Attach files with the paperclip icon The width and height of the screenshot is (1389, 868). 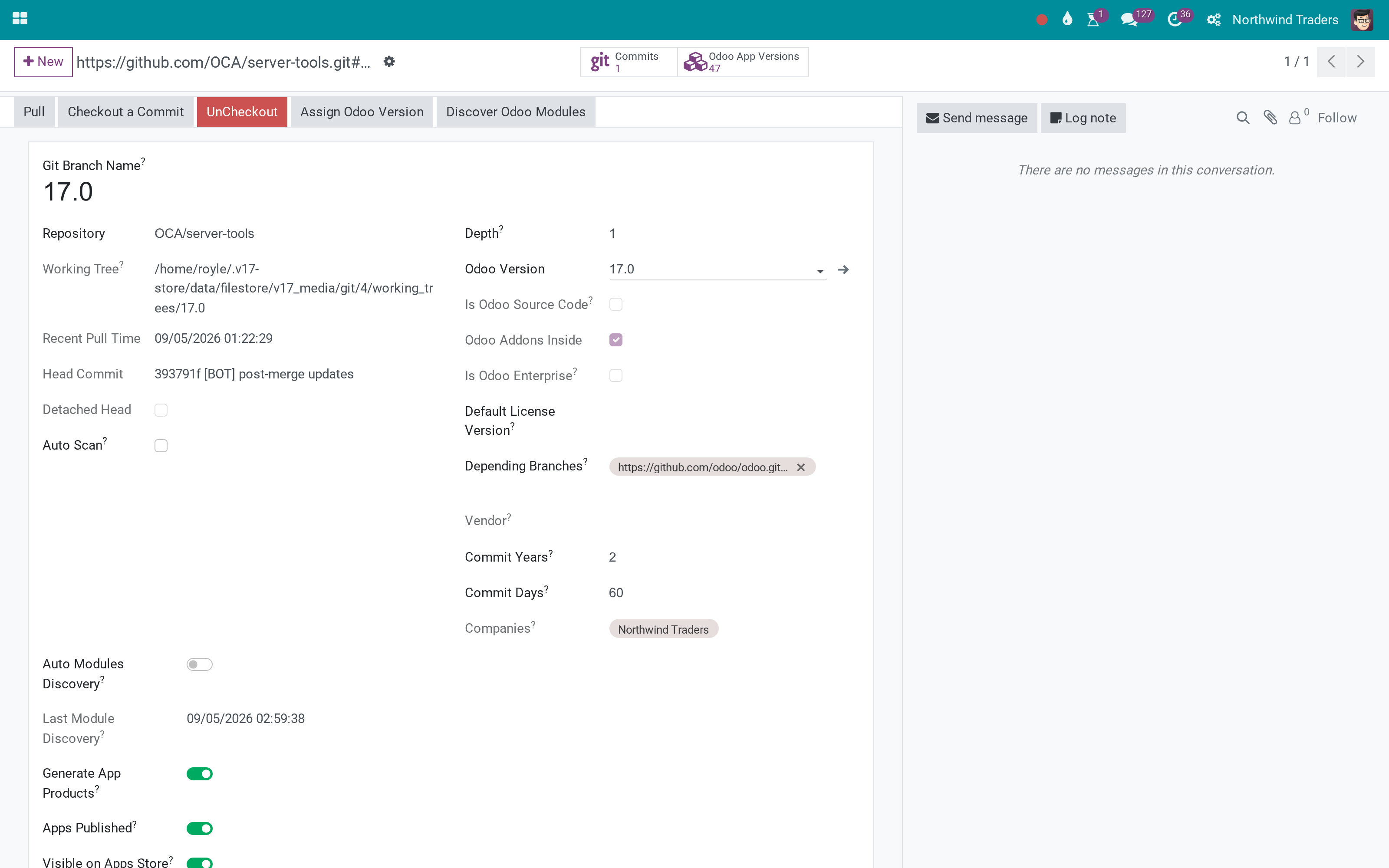1270,118
